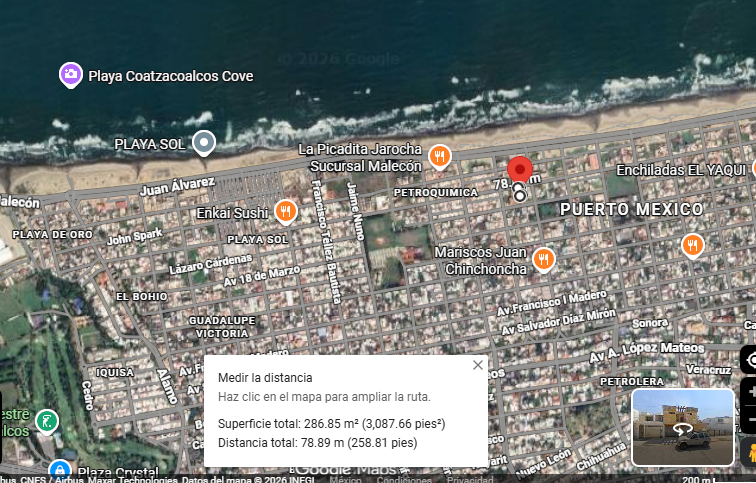Click the Enchiladas EL YAQUI label
756x483 pixels.
681,170
